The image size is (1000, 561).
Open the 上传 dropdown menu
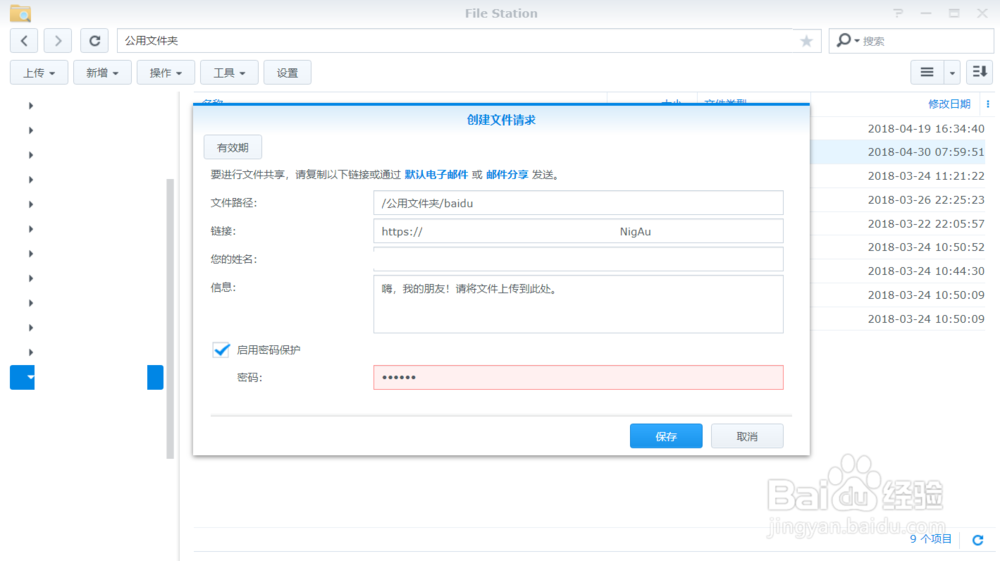point(39,73)
